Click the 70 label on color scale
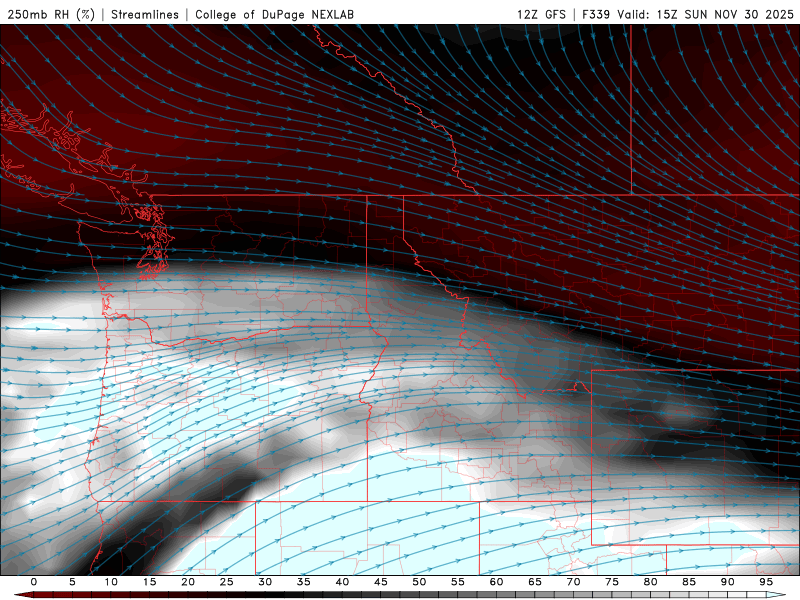 [x=573, y=582]
